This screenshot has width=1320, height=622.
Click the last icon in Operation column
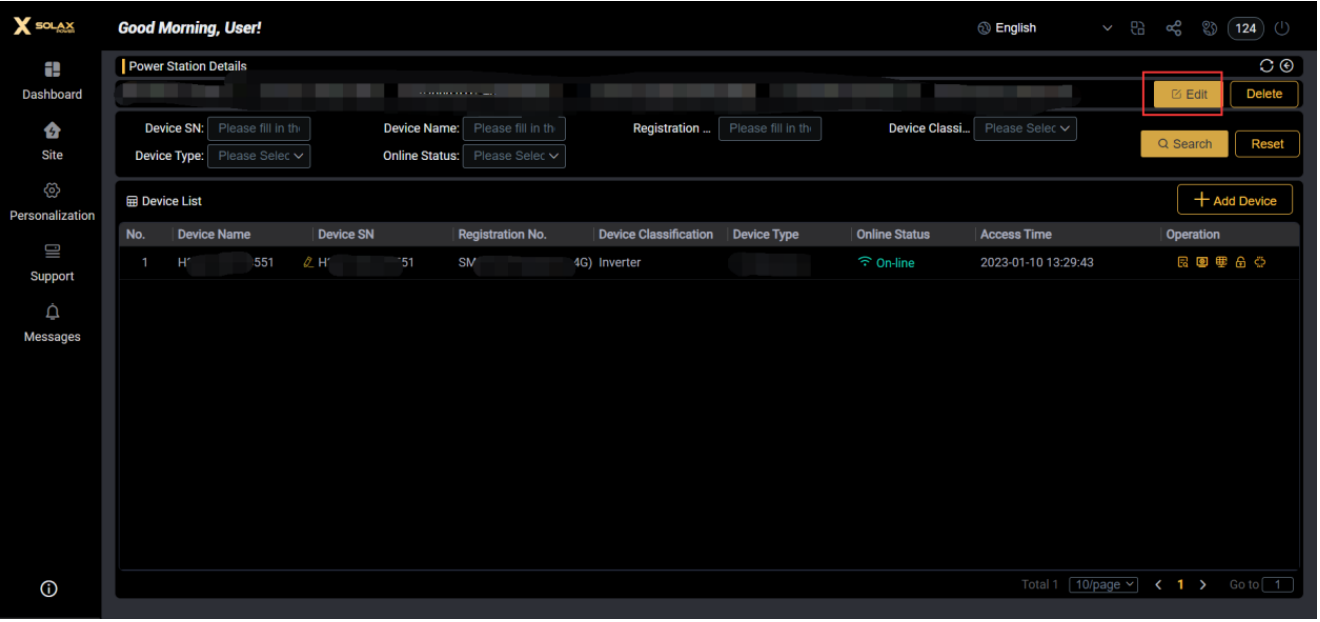tap(1260, 263)
